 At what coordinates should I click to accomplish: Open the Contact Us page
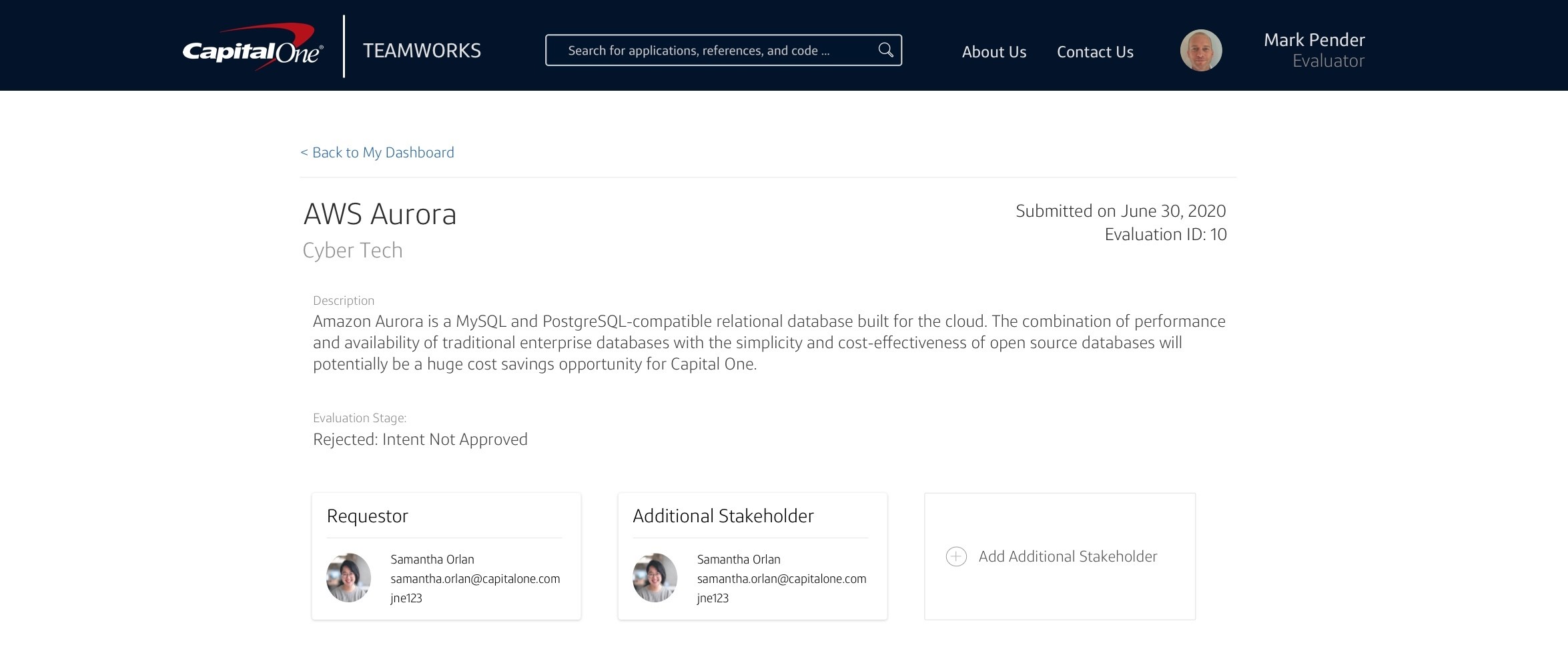(1095, 52)
